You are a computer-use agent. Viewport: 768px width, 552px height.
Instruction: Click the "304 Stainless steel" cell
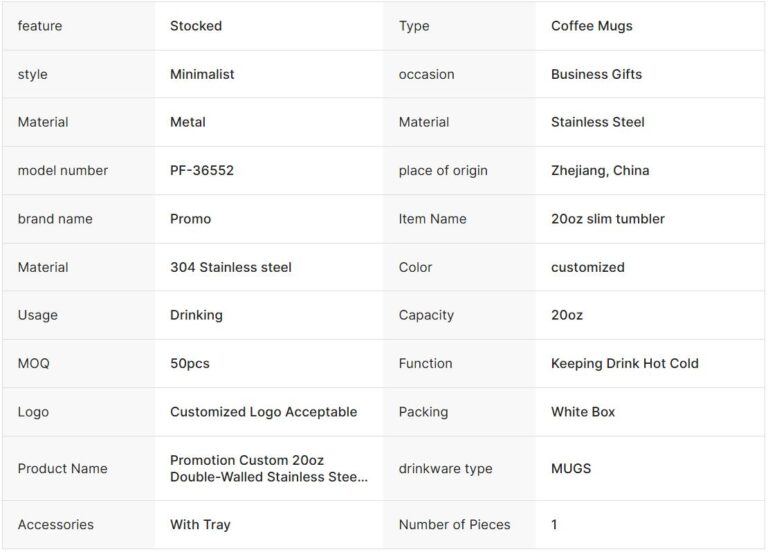230,267
